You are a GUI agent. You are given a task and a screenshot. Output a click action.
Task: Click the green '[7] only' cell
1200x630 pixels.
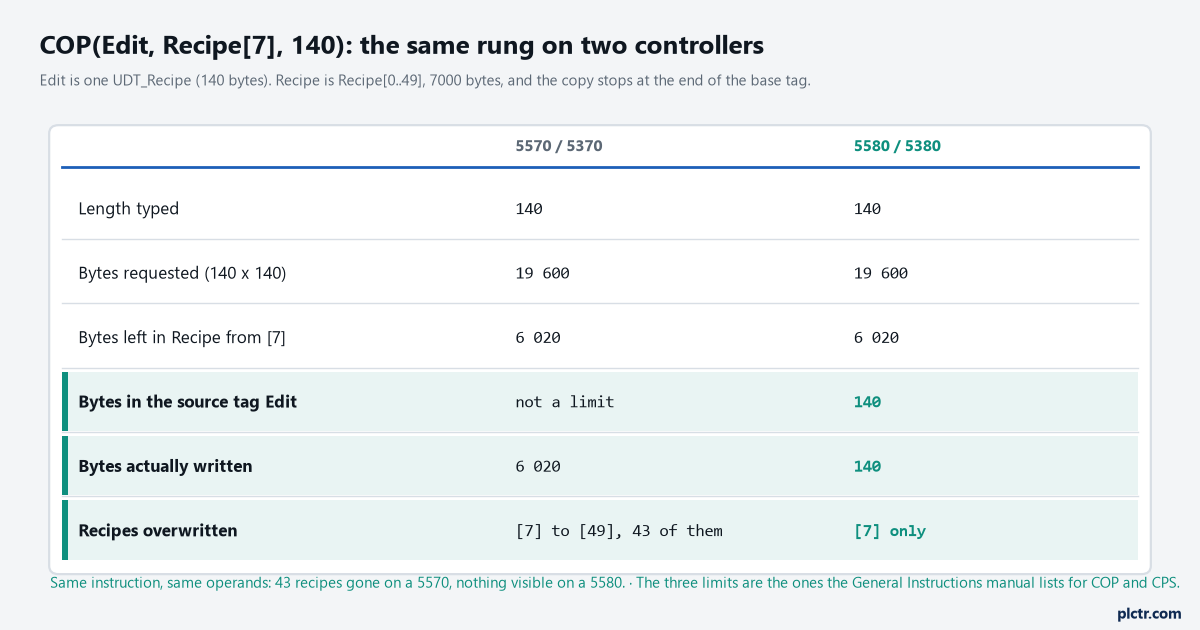tap(890, 531)
